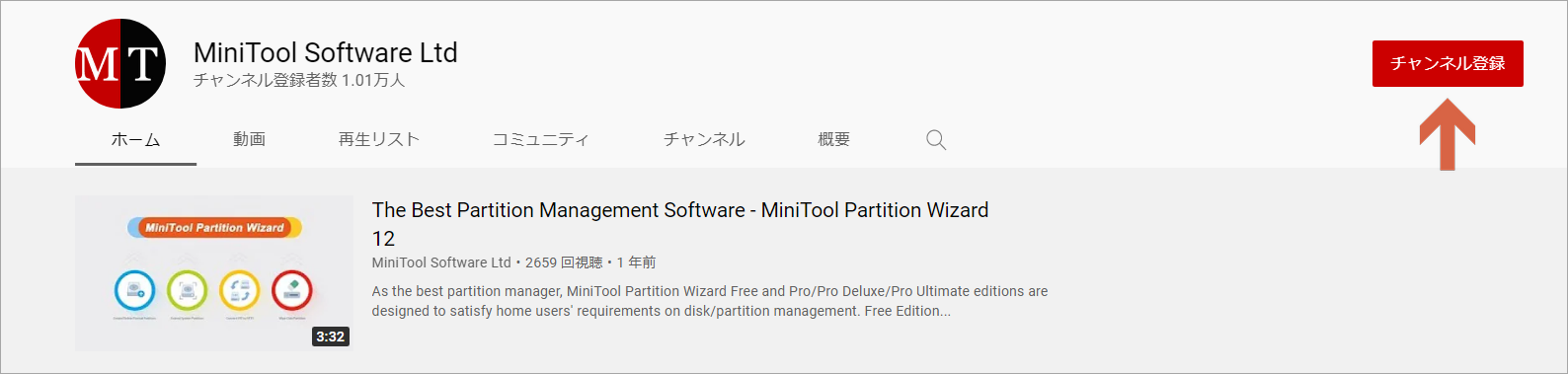Open the チャンネル tab
The width and height of the screenshot is (1568, 374).
coord(704,139)
